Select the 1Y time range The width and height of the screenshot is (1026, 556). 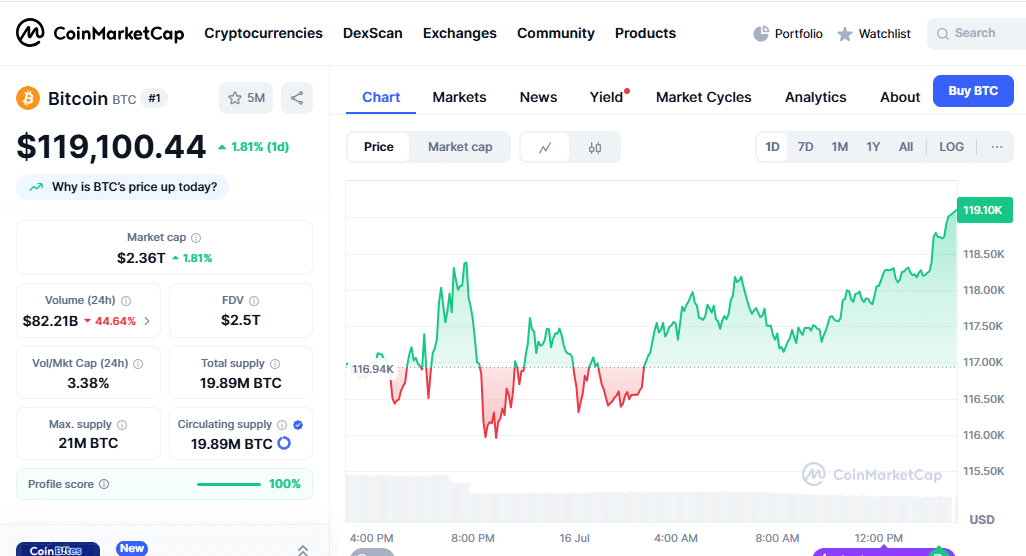(x=873, y=147)
